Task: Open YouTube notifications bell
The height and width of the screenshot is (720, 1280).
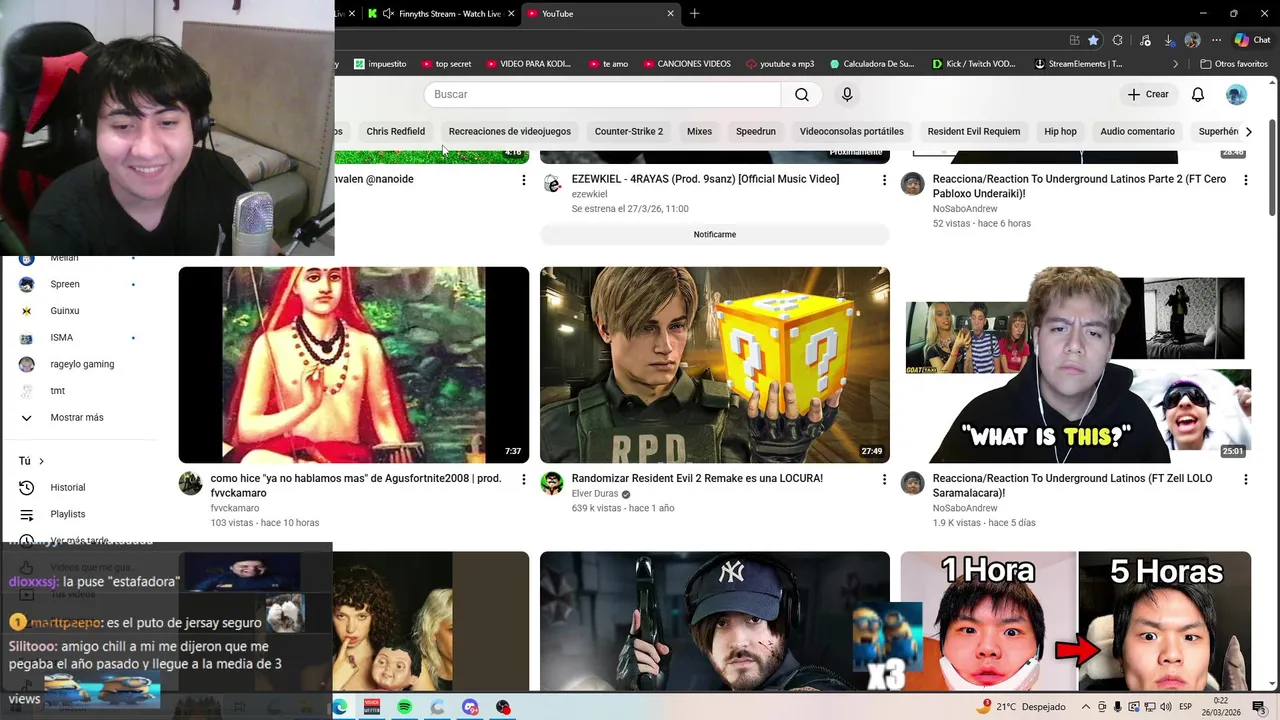Action: pos(1198,94)
